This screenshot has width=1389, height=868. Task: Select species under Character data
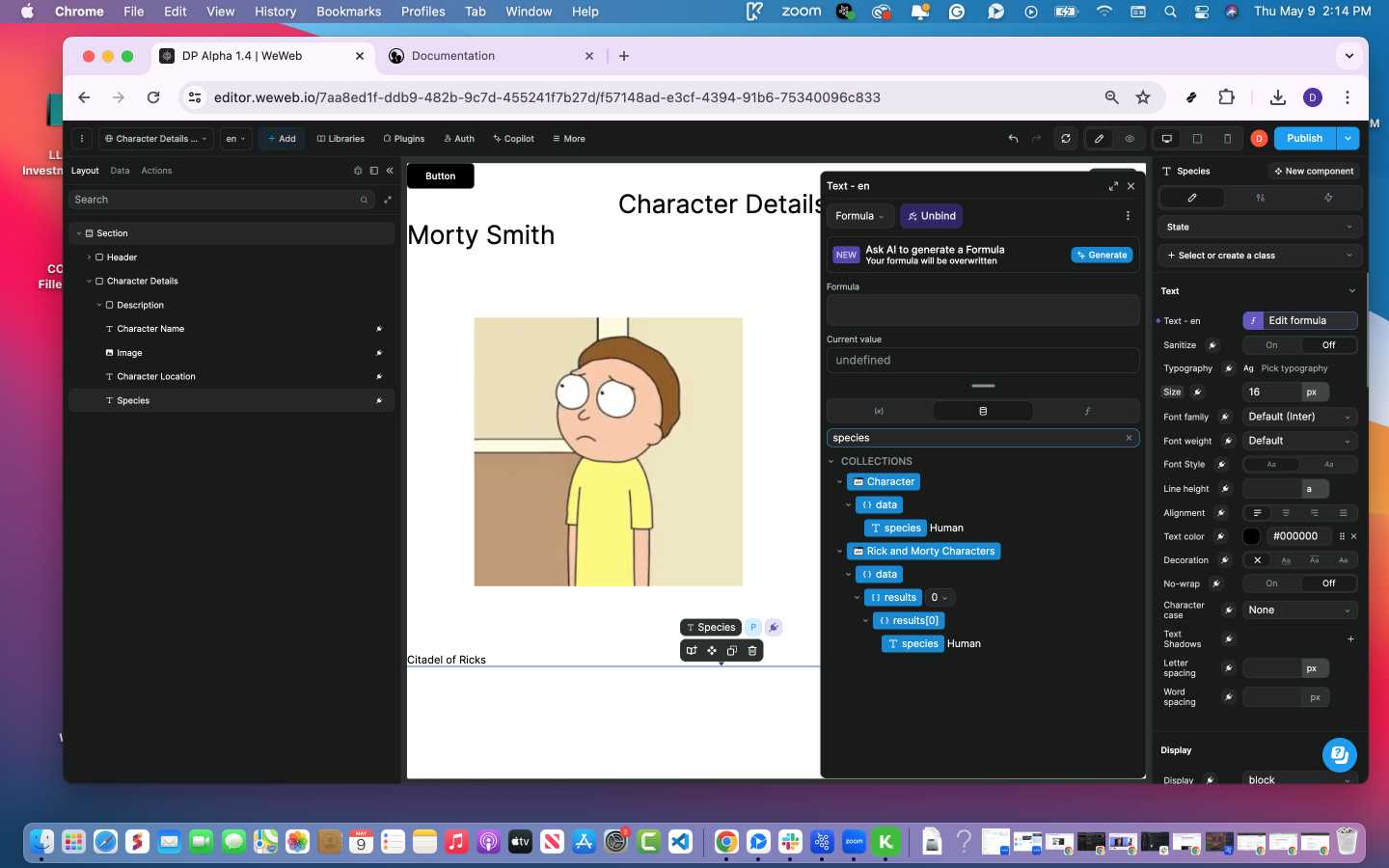point(895,529)
